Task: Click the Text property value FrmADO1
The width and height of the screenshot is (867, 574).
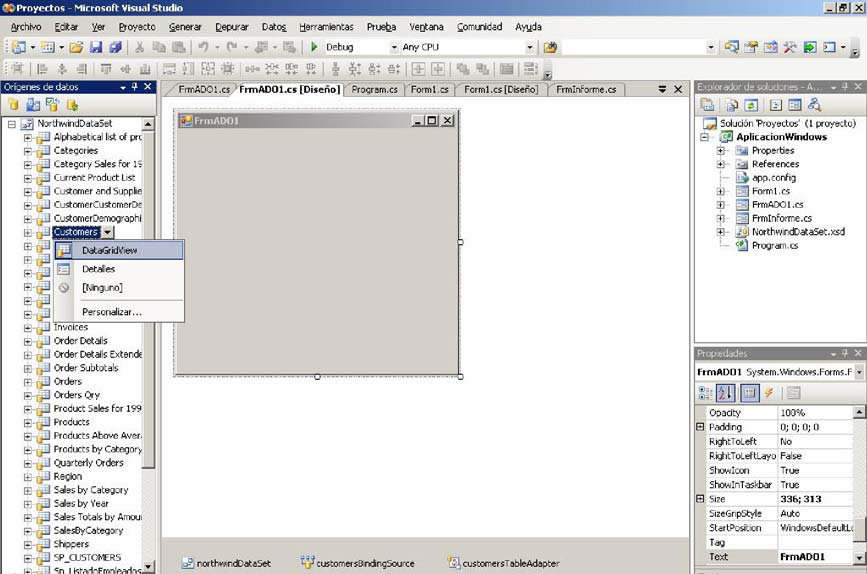Action: pyautogui.click(x=816, y=557)
